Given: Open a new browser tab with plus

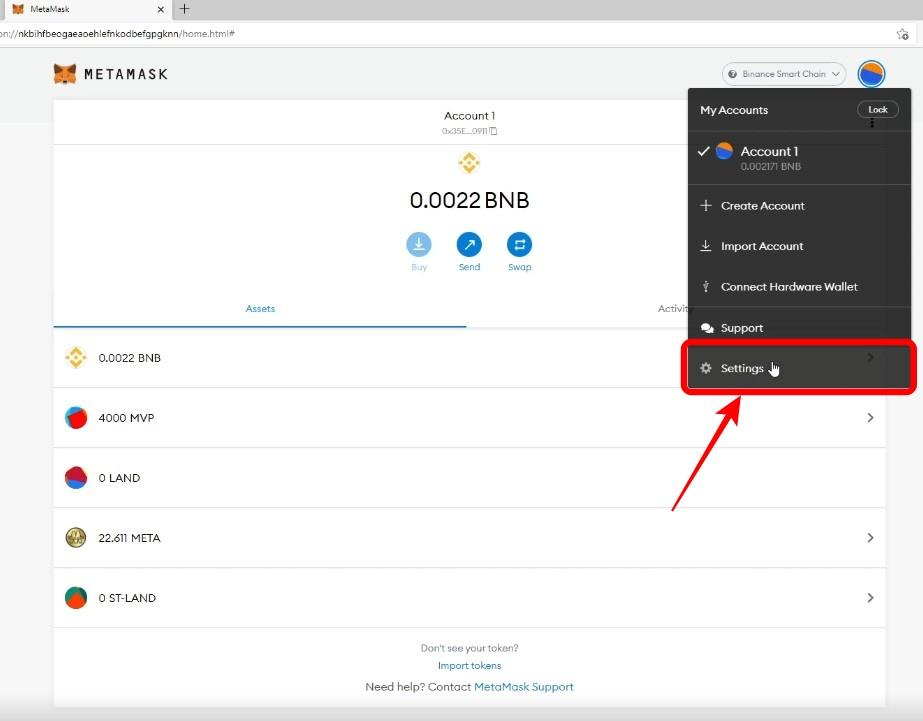Looking at the screenshot, I should click(x=184, y=9).
